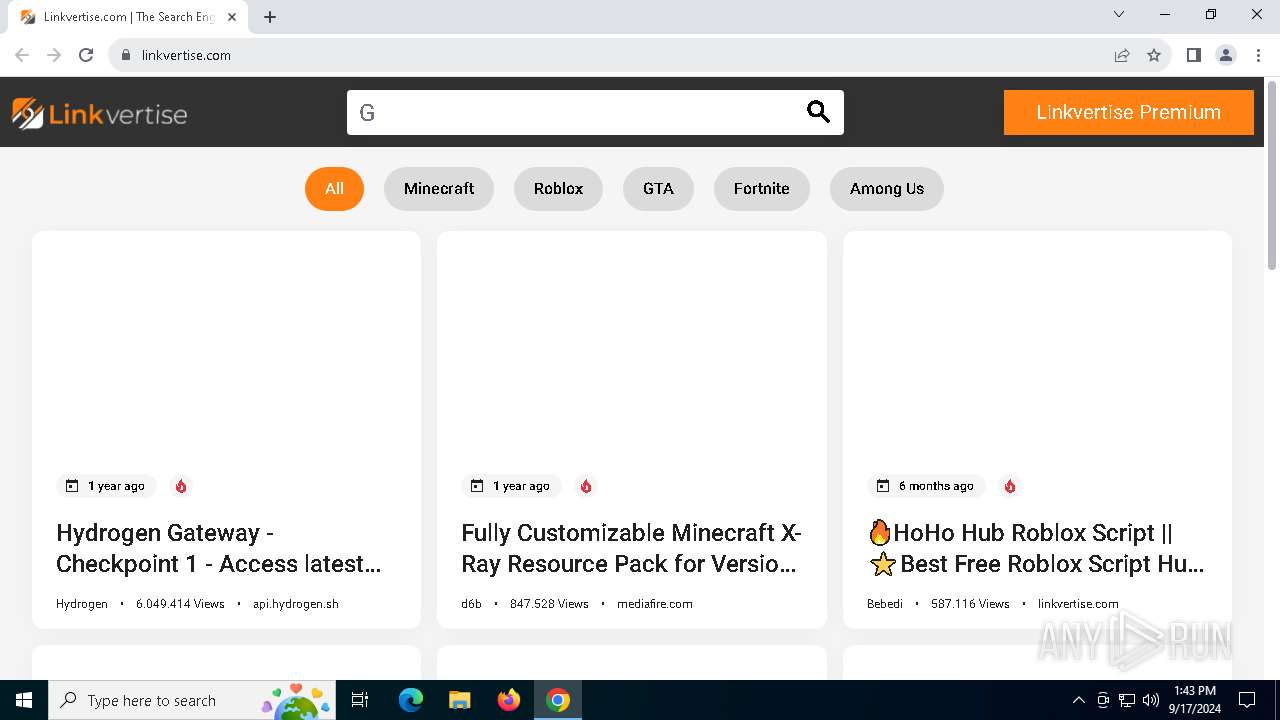
Task: Open Task View in the taskbar
Action: pyautogui.click(x=360, y=700)
